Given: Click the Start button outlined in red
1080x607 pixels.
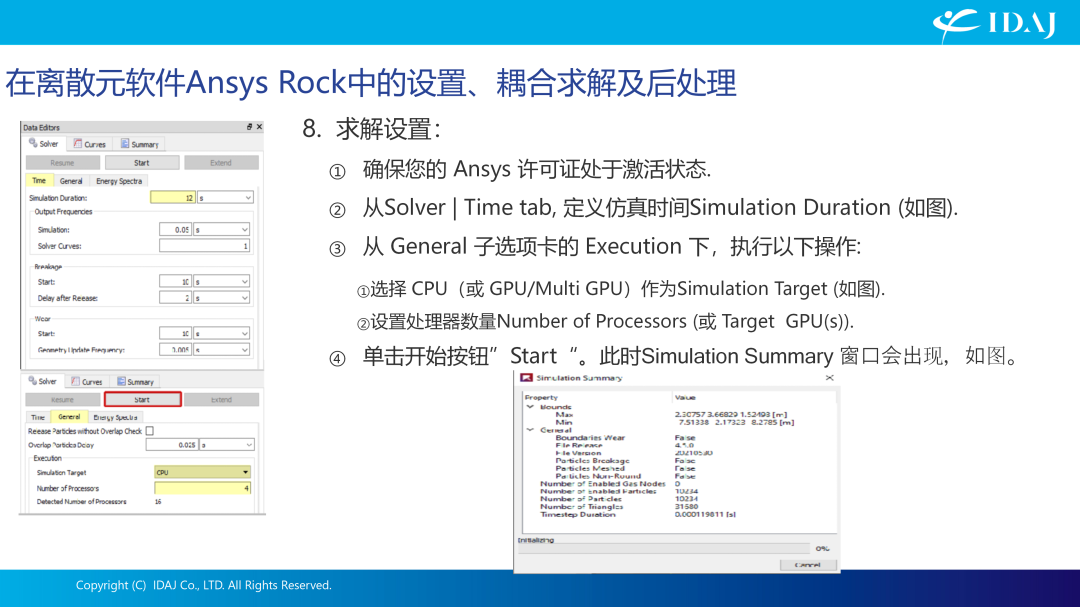Looking at the screenshot, I should pos(143,400).
